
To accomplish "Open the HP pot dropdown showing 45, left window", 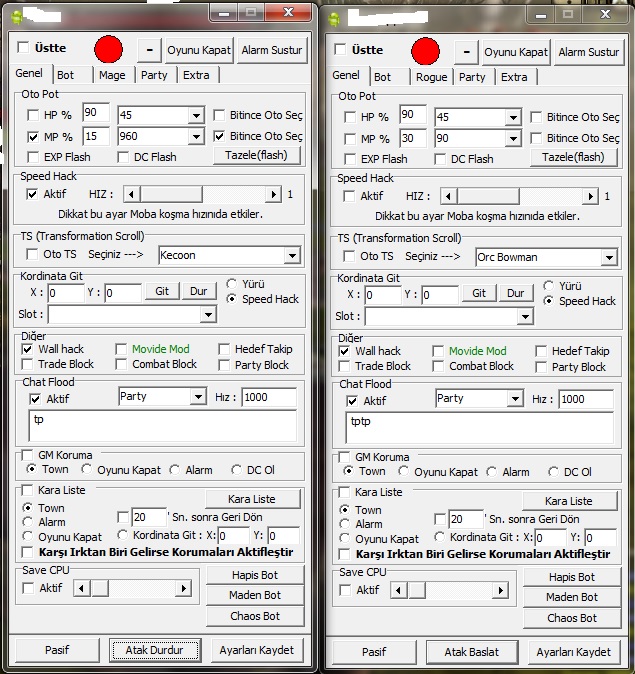I will 196,115.
